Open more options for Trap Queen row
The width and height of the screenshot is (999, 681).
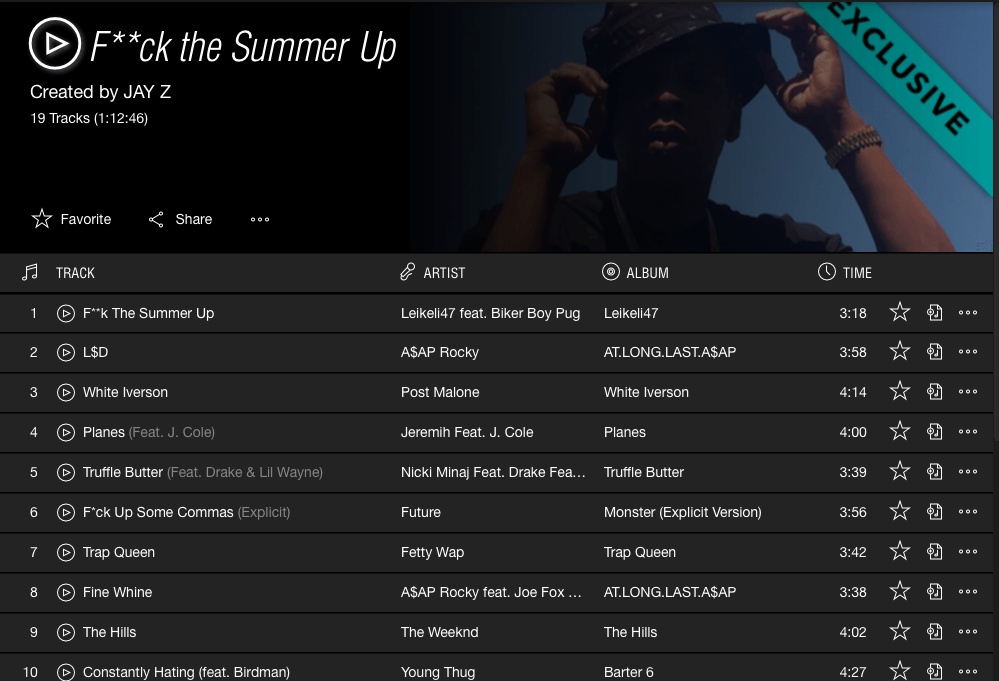967,552
